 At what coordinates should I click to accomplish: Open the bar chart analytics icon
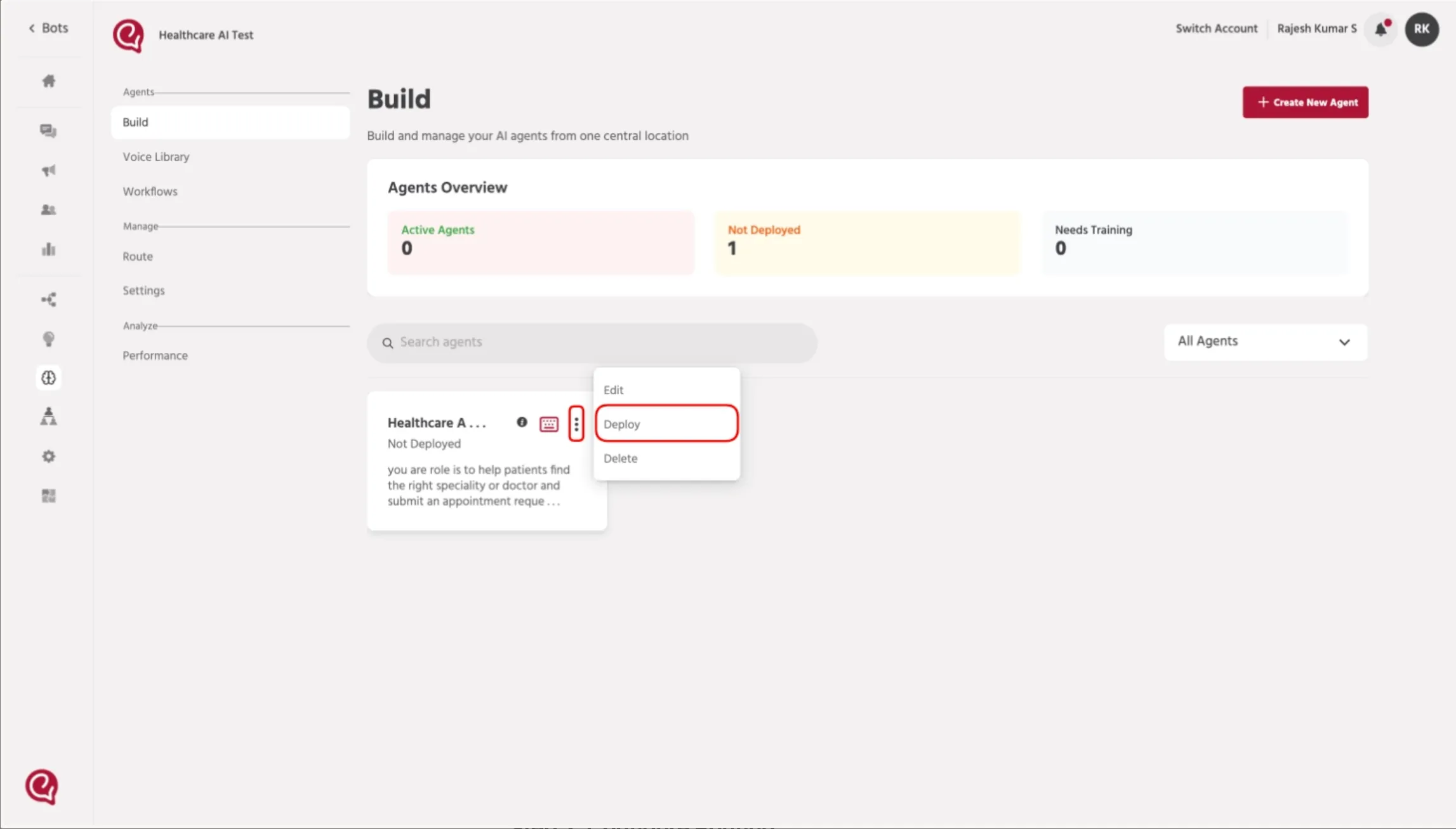tap(49, 249)
